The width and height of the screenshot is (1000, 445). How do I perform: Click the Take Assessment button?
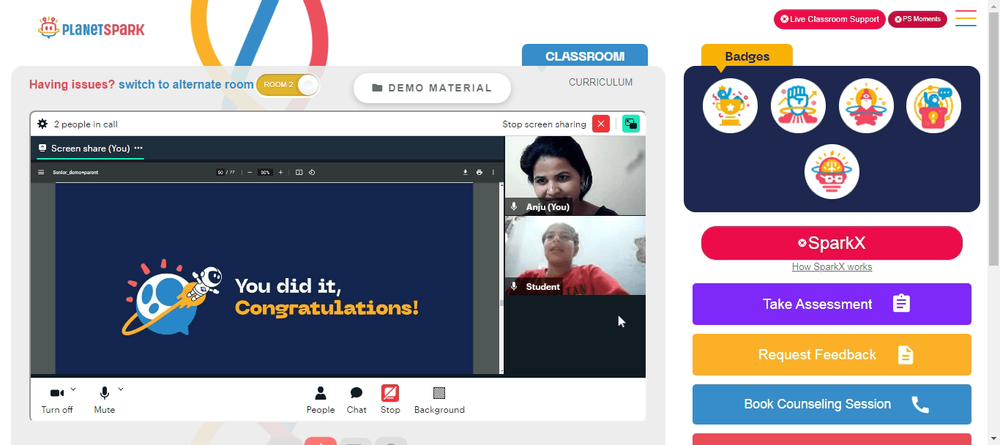[832, 304]
